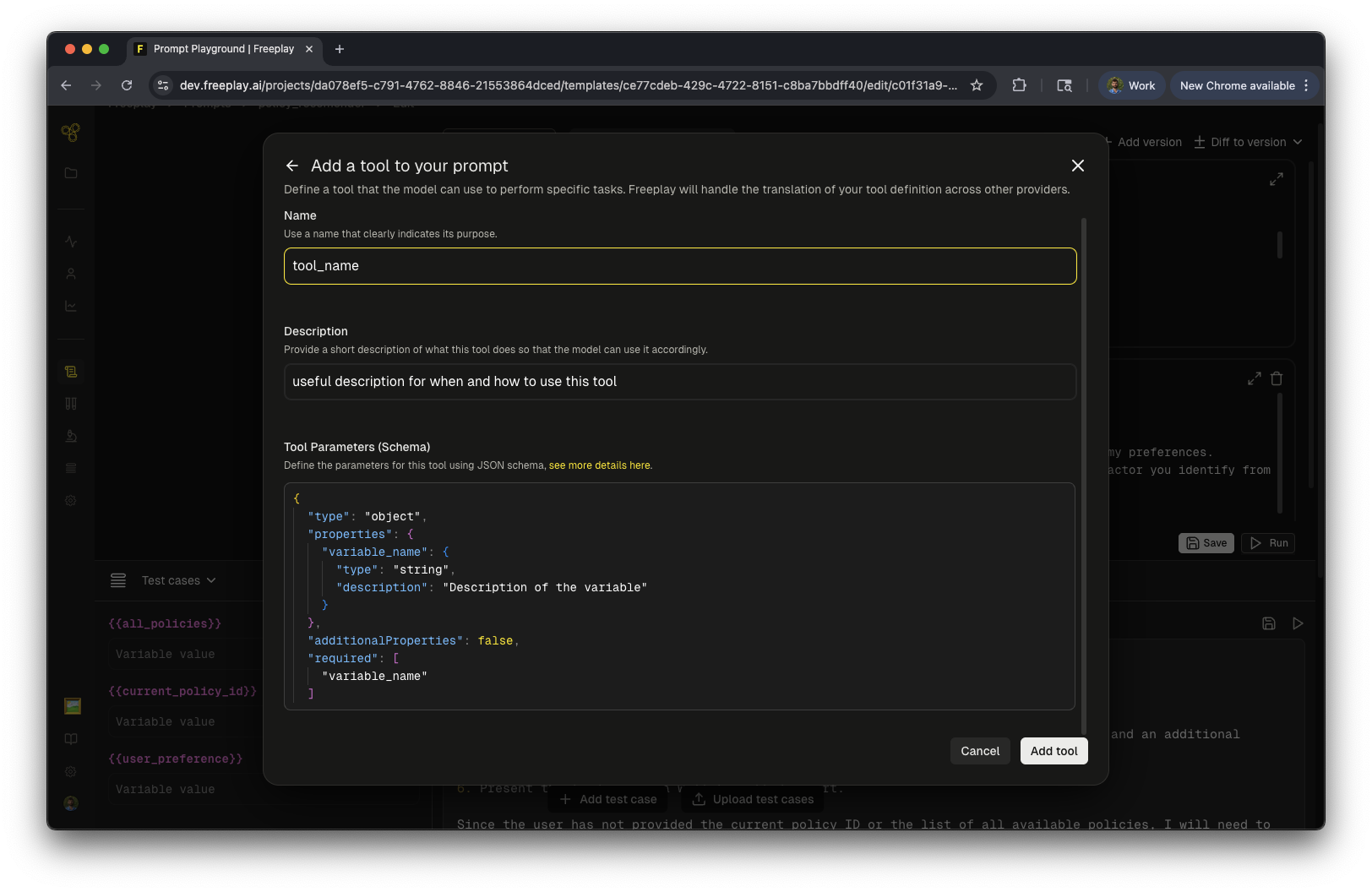Click the tool Name input field
This screenshot has height=892, width=1372.
[x=679, y=266]
